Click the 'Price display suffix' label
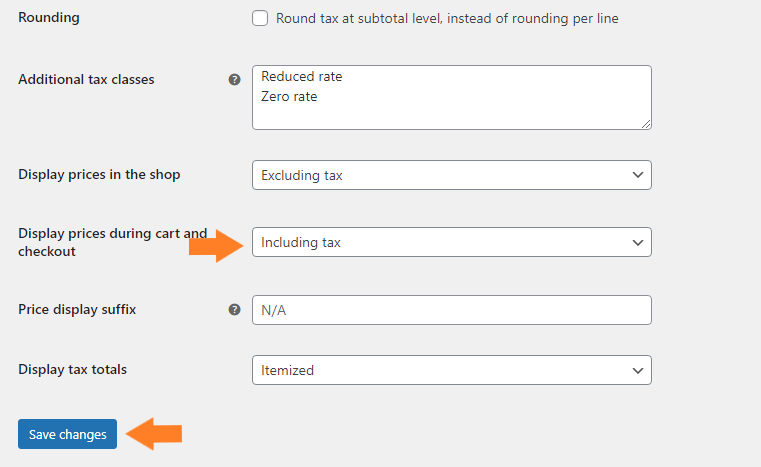 (x=77, y=309)
